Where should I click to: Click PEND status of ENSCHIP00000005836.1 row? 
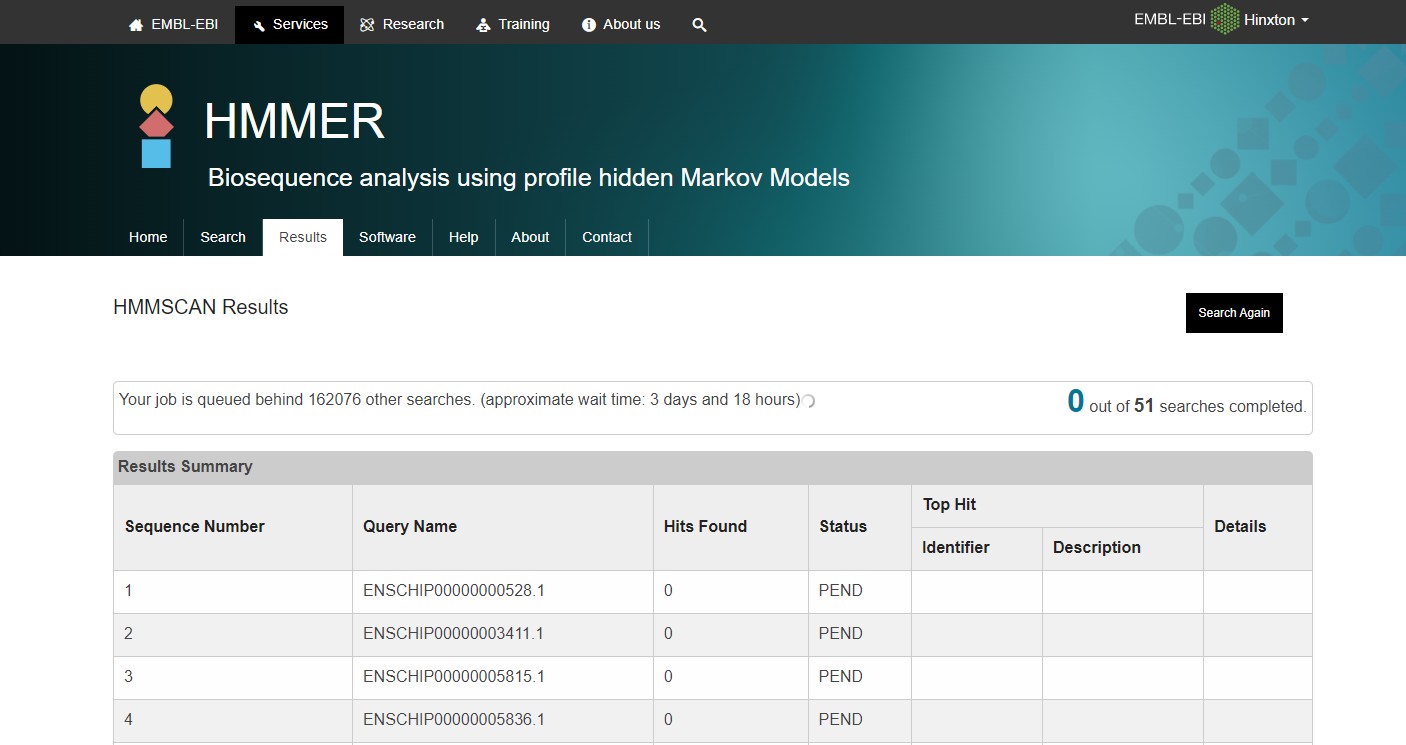[841, 719]
